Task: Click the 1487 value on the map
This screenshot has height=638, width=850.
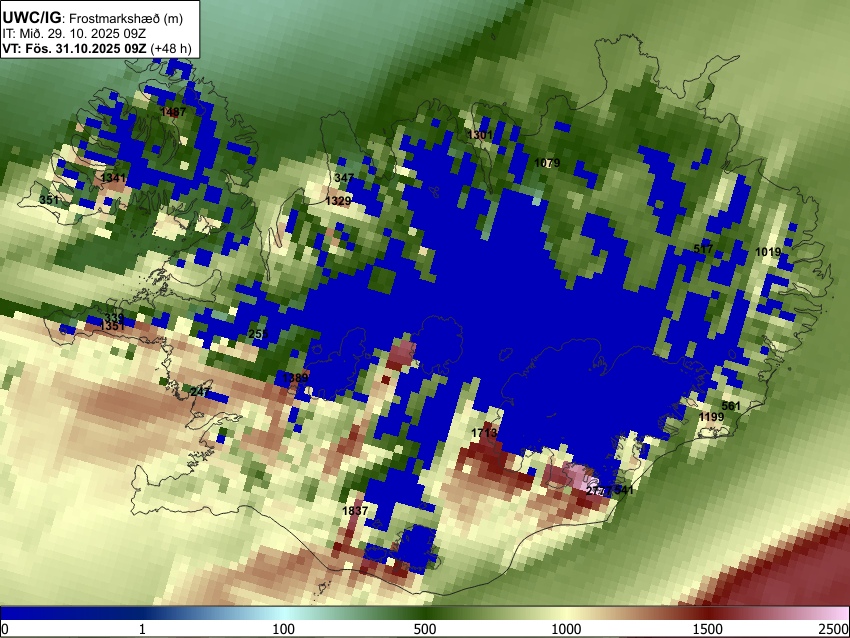Action: point(173,112)
